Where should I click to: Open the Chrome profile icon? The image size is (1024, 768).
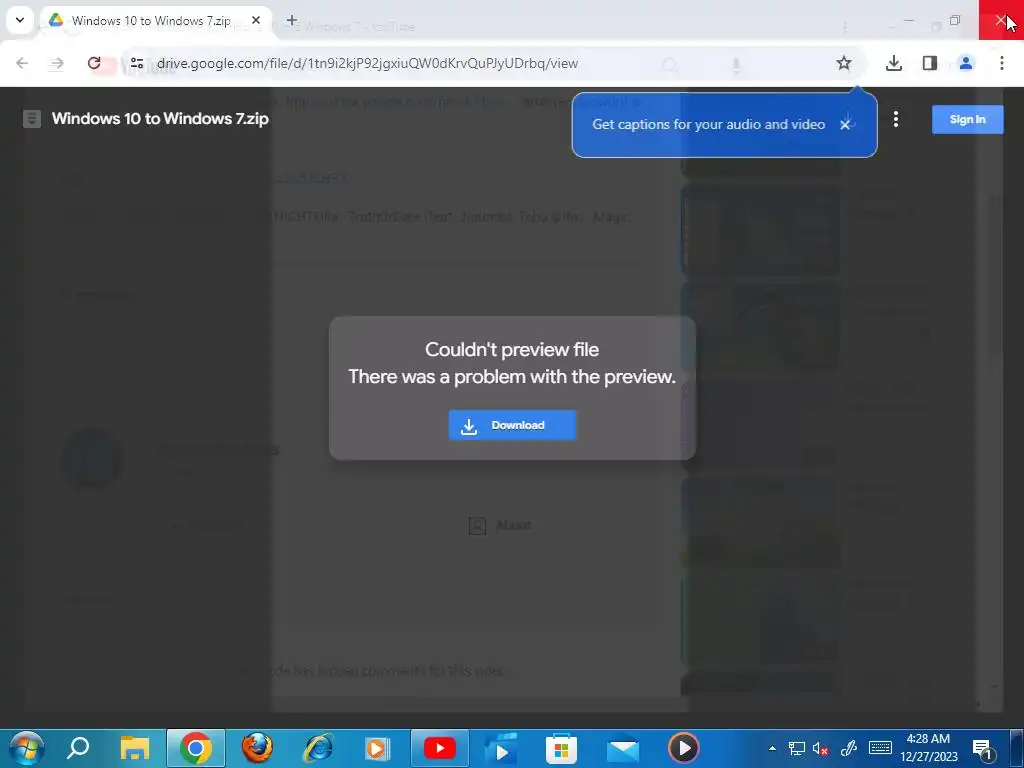pos(965,63)
